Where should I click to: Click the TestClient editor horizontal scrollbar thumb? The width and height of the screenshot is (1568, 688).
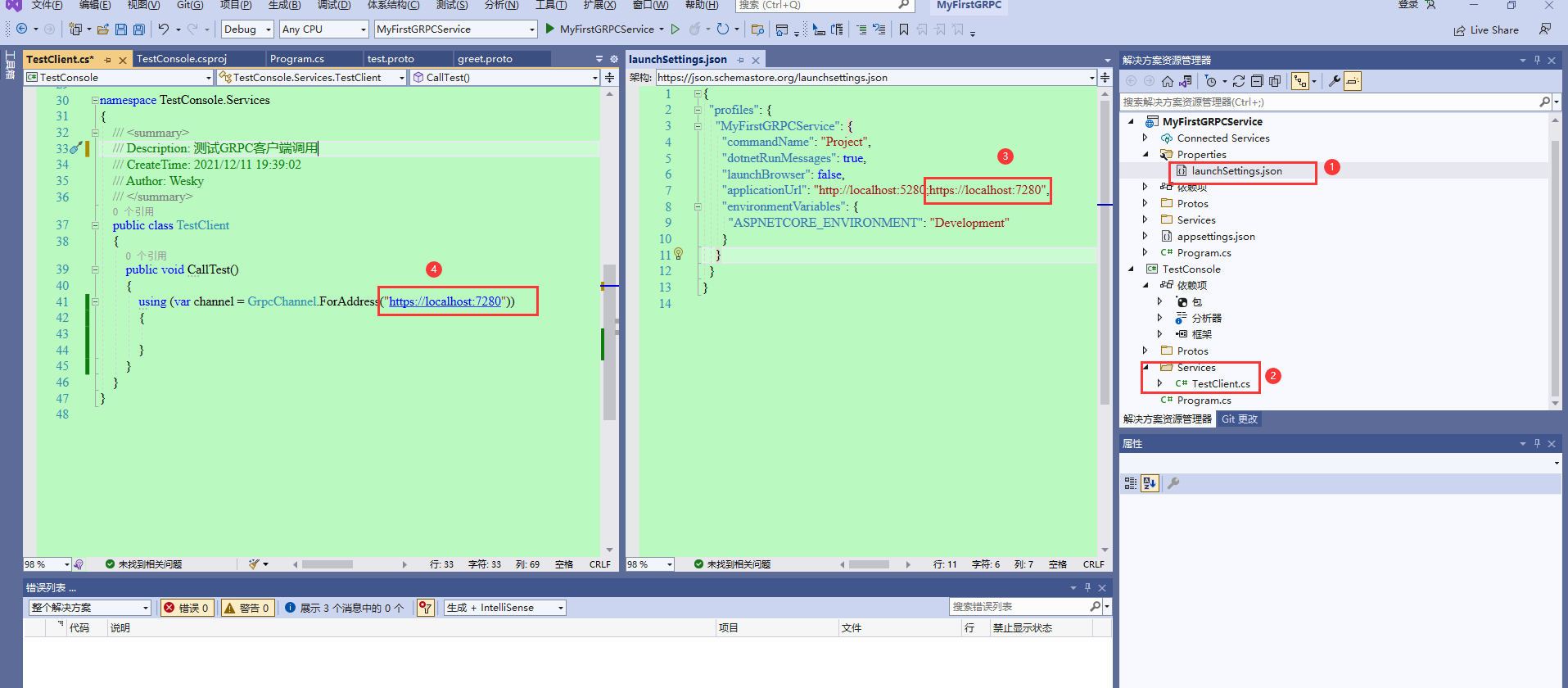[x=328, y=564]
